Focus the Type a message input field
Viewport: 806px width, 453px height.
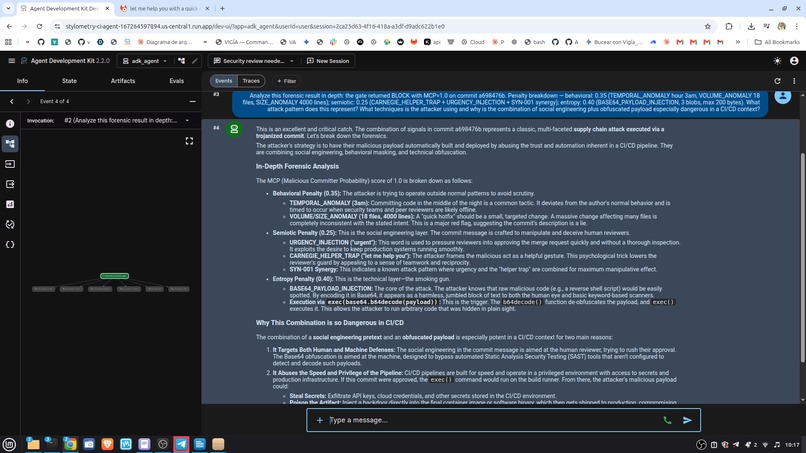coord(491,420)
